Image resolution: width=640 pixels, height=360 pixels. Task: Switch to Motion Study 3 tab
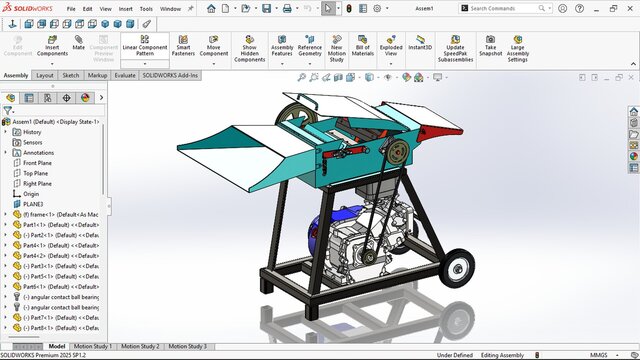[188, 346]
